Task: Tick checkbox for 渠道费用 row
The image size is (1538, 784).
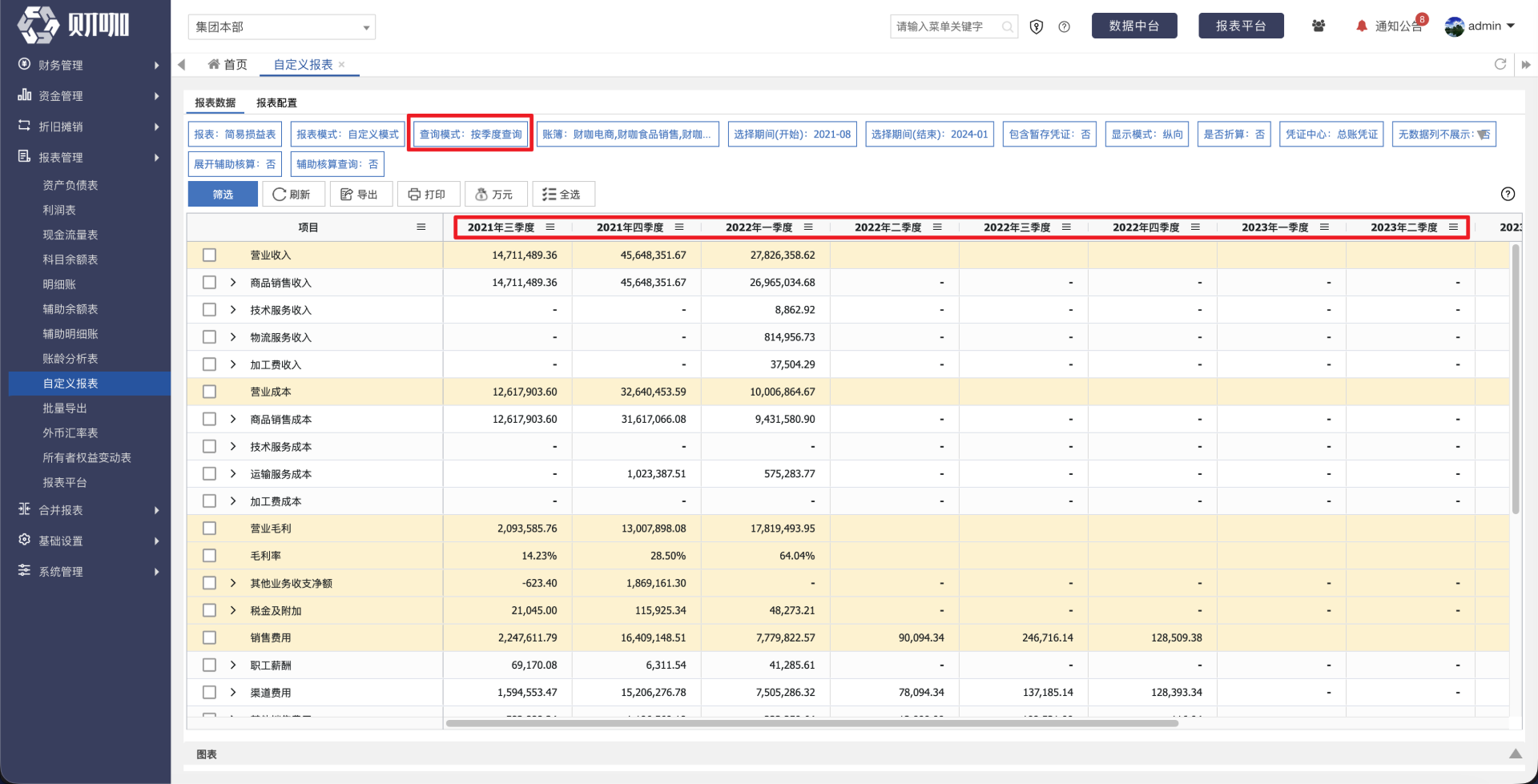Action: 210,692
